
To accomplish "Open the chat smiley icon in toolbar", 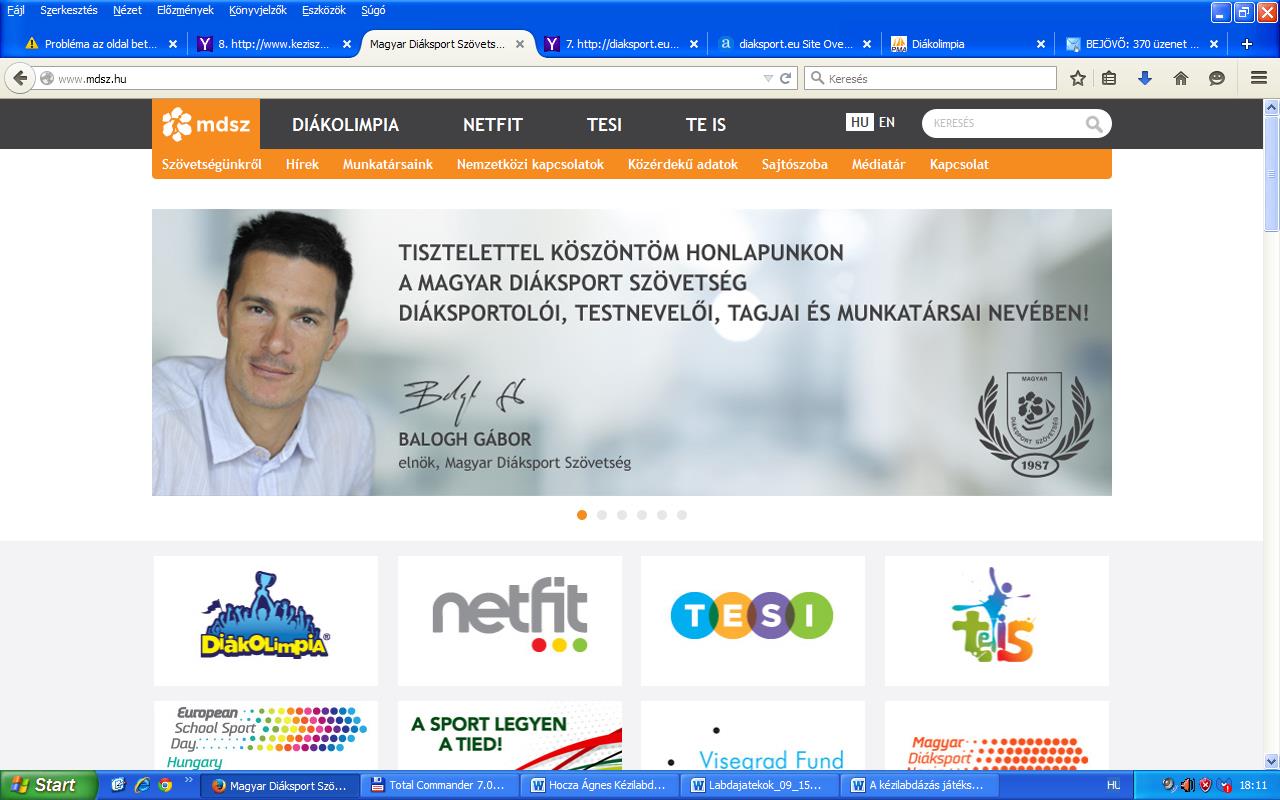I will pyautogui.click(x=1217, y=78).
